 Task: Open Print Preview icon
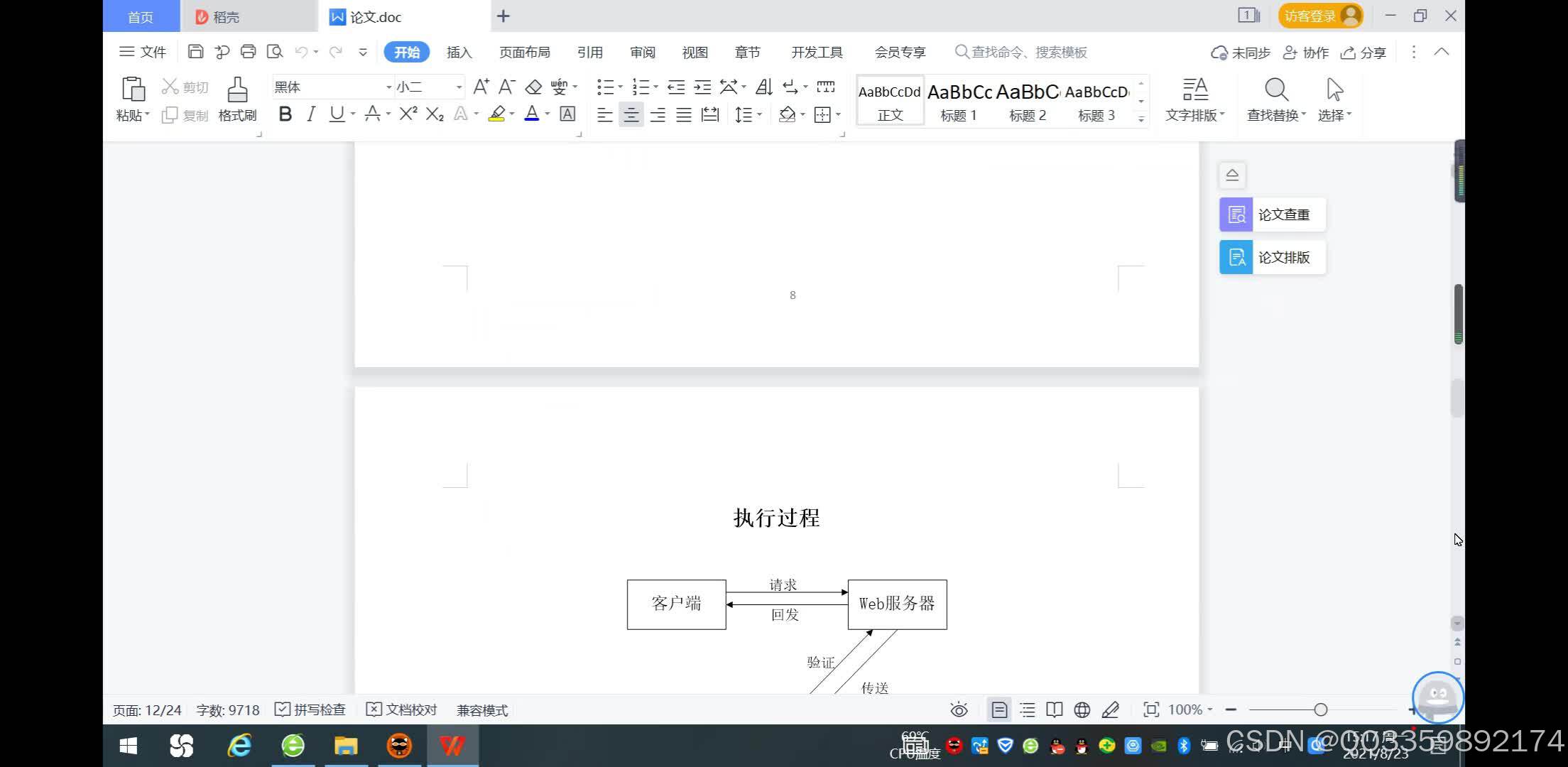pos(275,52)
